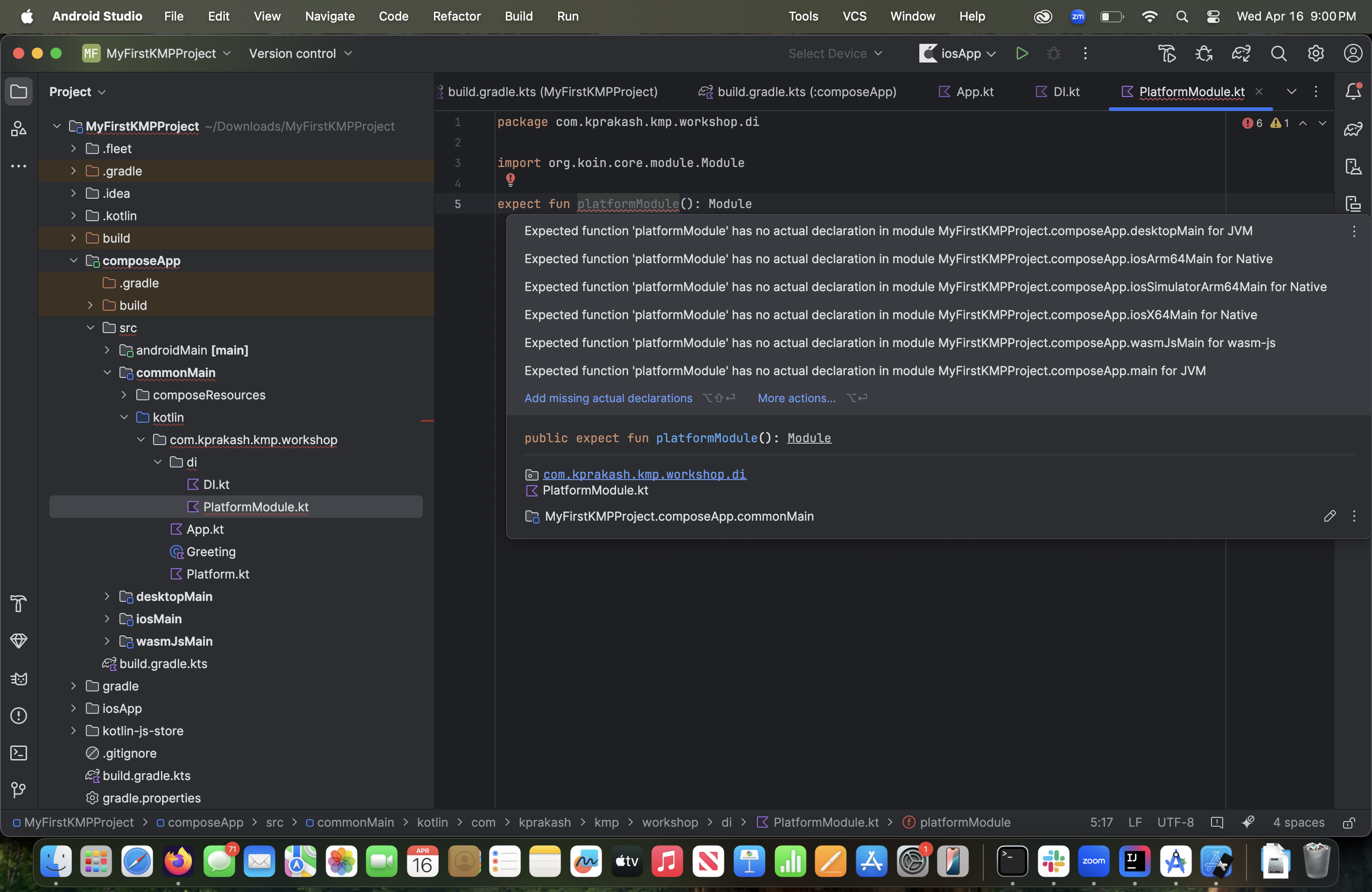Click the 4 spaces indent setting
This screenshot has height=892, width=1372.
(1298, 822)
